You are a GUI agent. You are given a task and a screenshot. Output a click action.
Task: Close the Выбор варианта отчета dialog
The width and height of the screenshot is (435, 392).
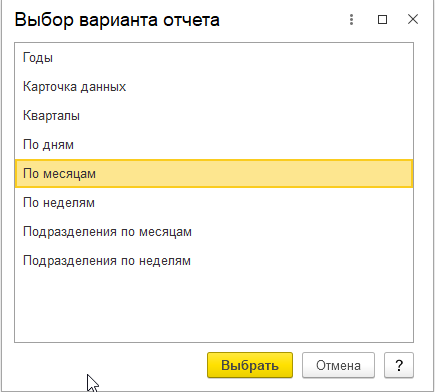pyautogui.click(x=413, y=19)
